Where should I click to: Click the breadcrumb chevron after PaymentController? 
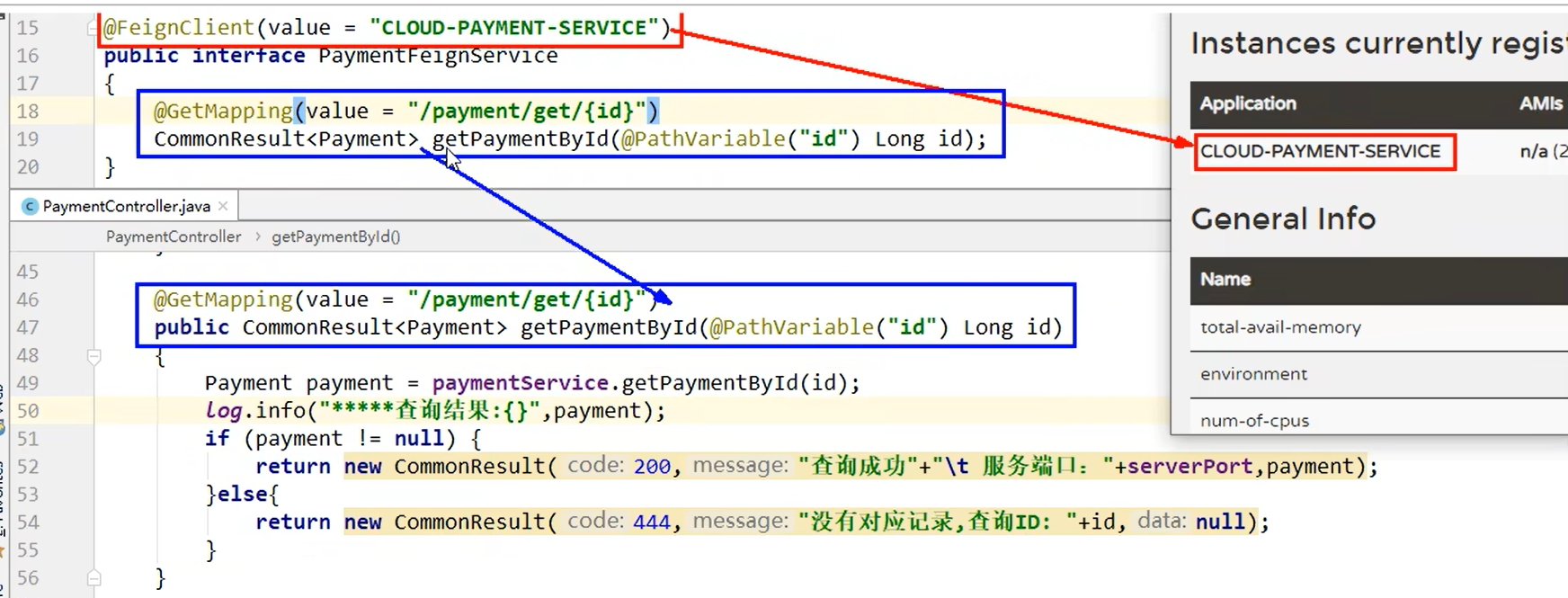click(x=257, y=237)
